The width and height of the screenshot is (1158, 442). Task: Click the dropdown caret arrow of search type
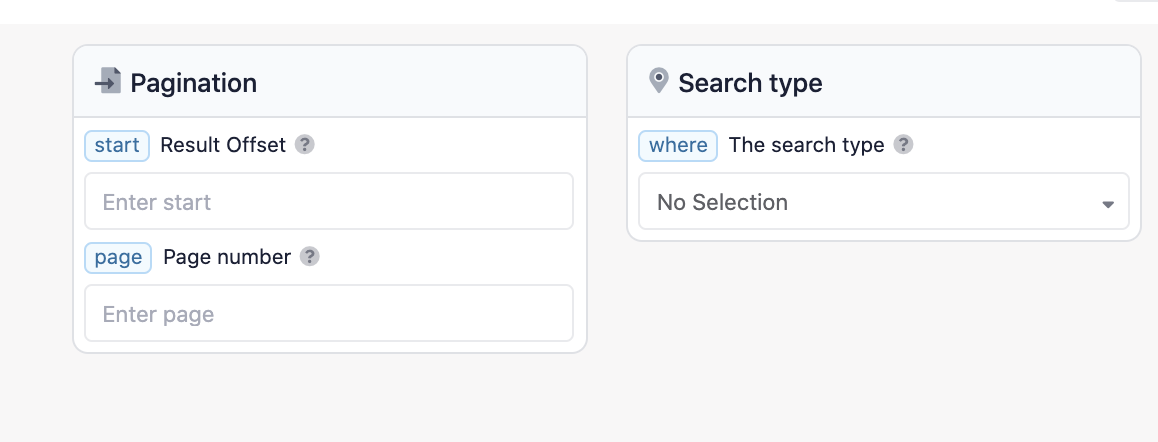[1107, 204]
